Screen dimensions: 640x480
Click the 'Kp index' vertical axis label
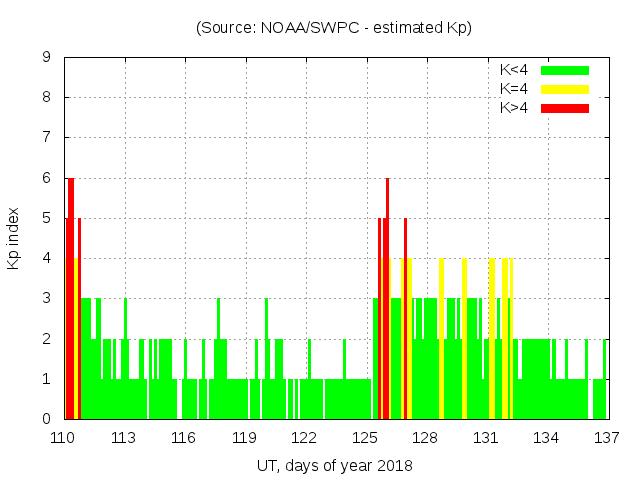pyautogui.click(x=14, y=238)
